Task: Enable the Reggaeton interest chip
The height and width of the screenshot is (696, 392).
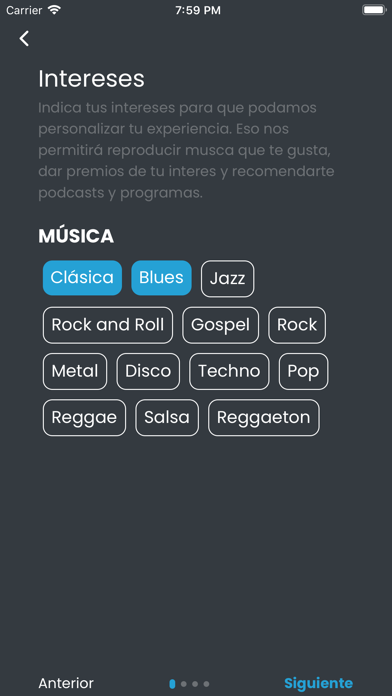Action: coord(264,418)
